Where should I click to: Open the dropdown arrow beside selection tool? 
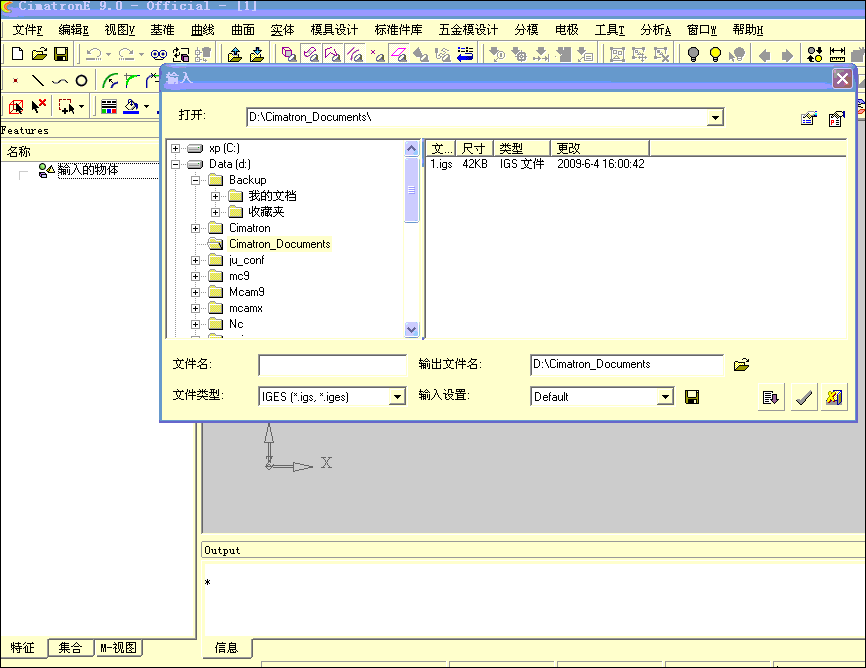(x=81, y=106)
